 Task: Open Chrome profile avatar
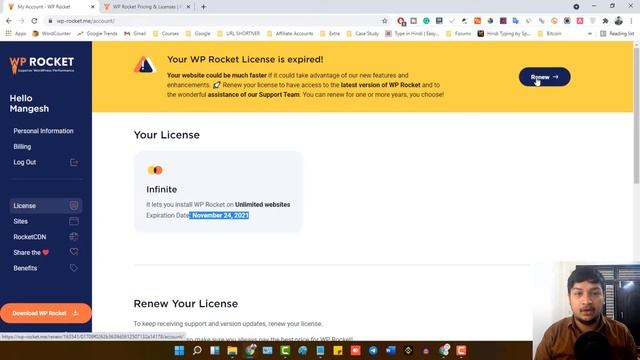click(x=619, y=21)
